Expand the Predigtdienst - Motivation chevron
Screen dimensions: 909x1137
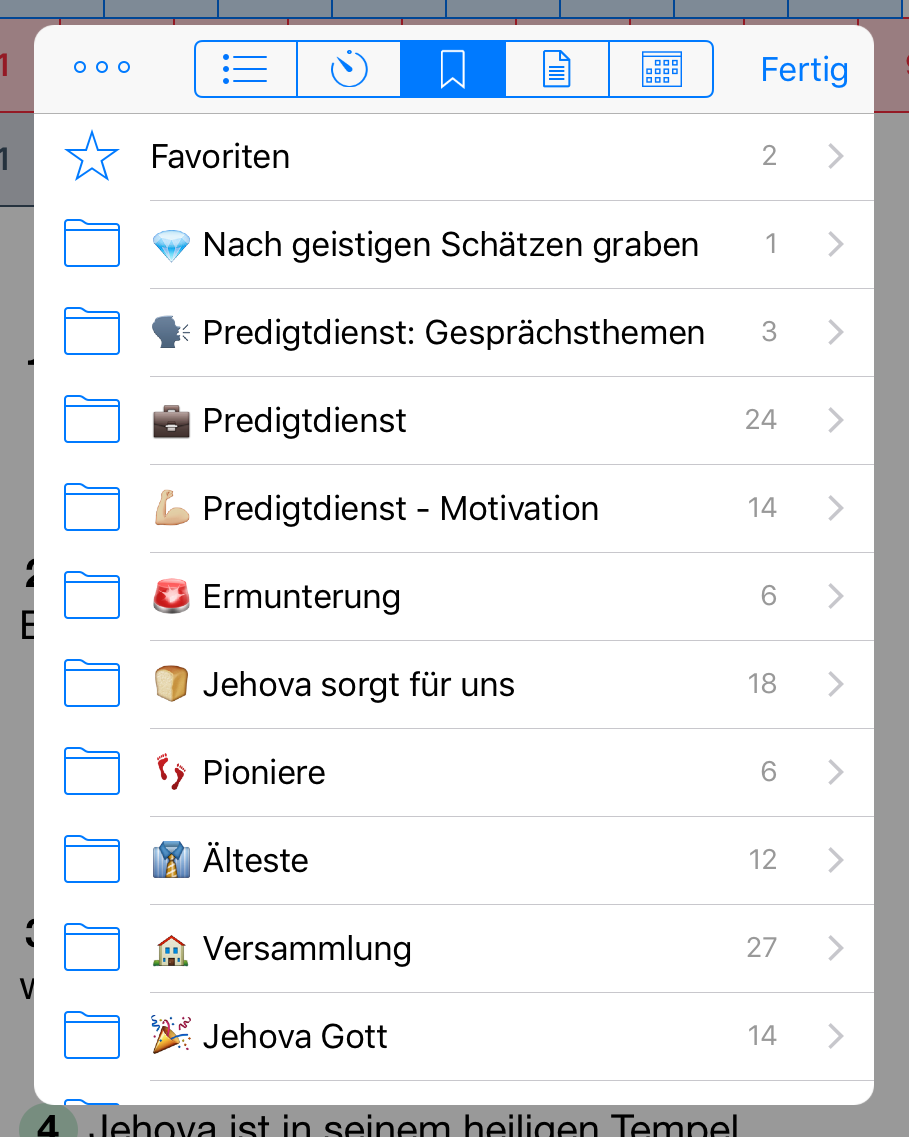pos(836,509)
